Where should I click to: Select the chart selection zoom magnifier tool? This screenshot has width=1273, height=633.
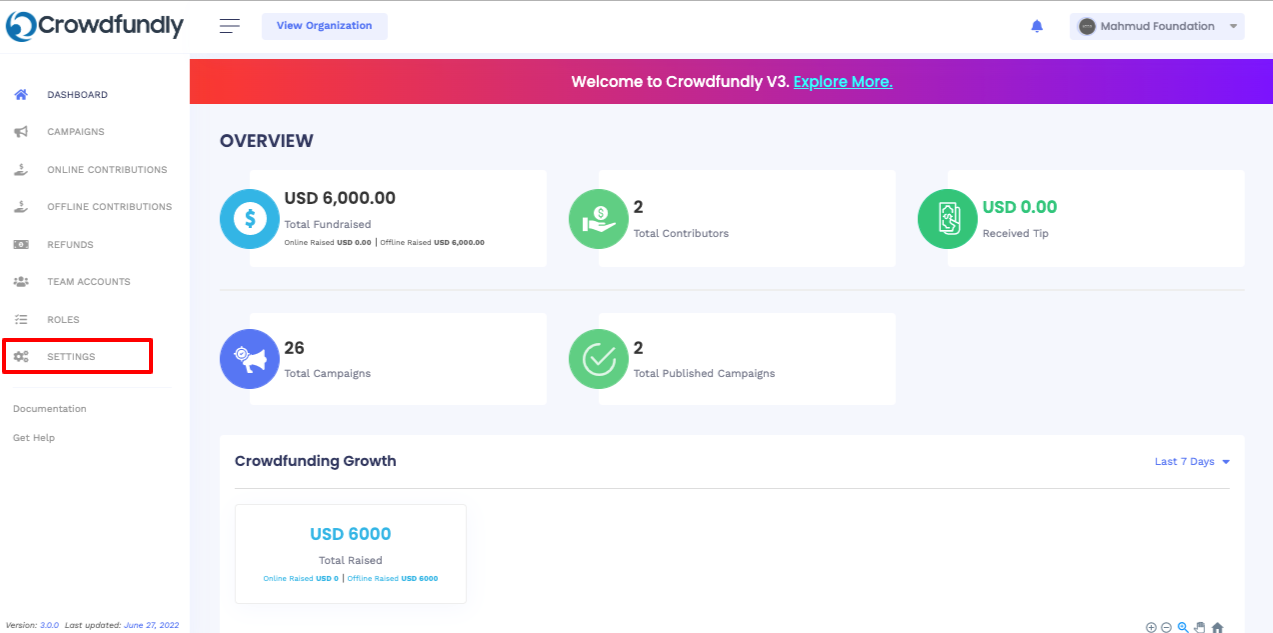(1183, 627)
